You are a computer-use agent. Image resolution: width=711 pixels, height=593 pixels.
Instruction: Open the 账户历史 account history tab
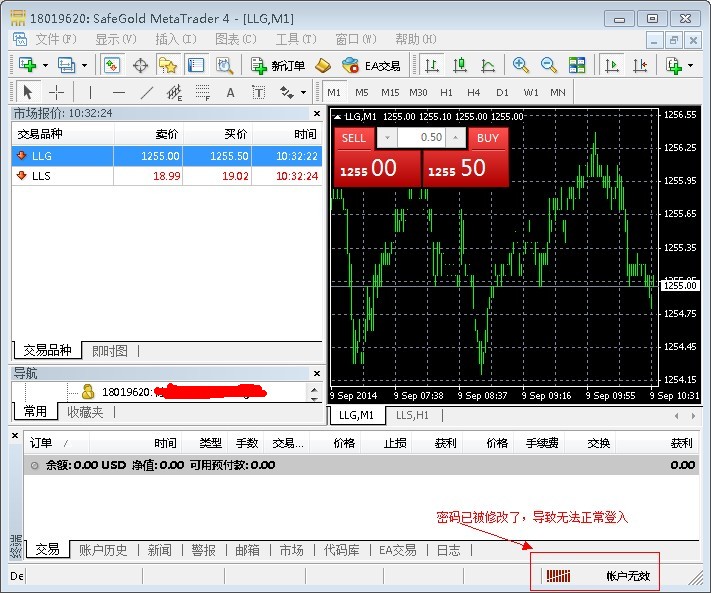tap(103, 550)
